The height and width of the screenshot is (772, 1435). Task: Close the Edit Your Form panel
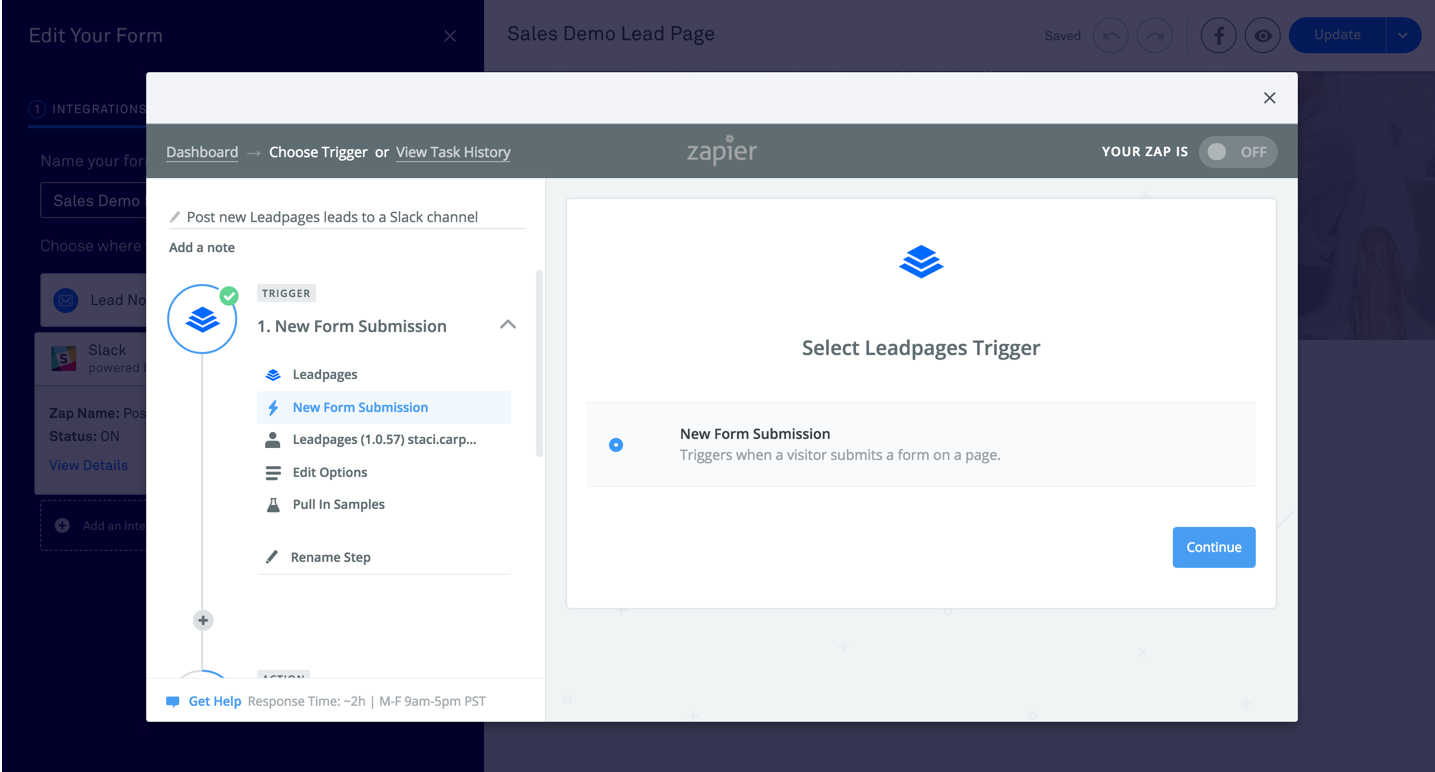[x=450, y=36]
